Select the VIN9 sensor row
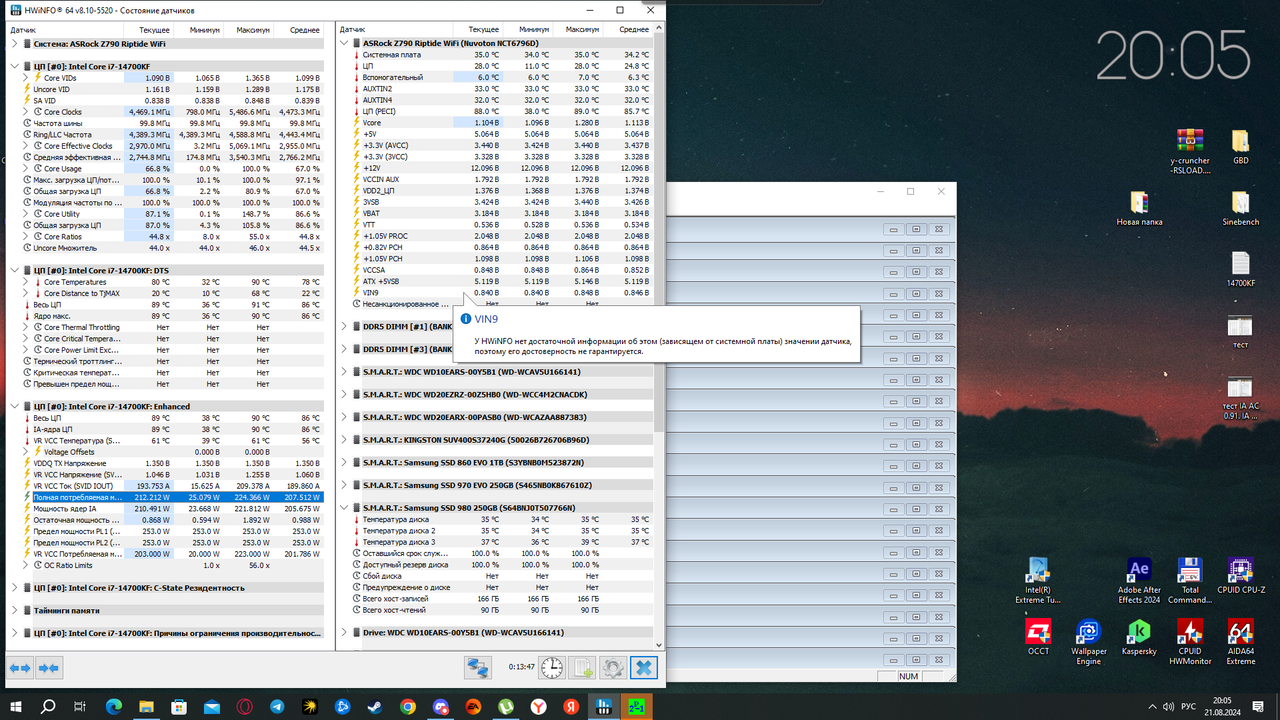 495,292
